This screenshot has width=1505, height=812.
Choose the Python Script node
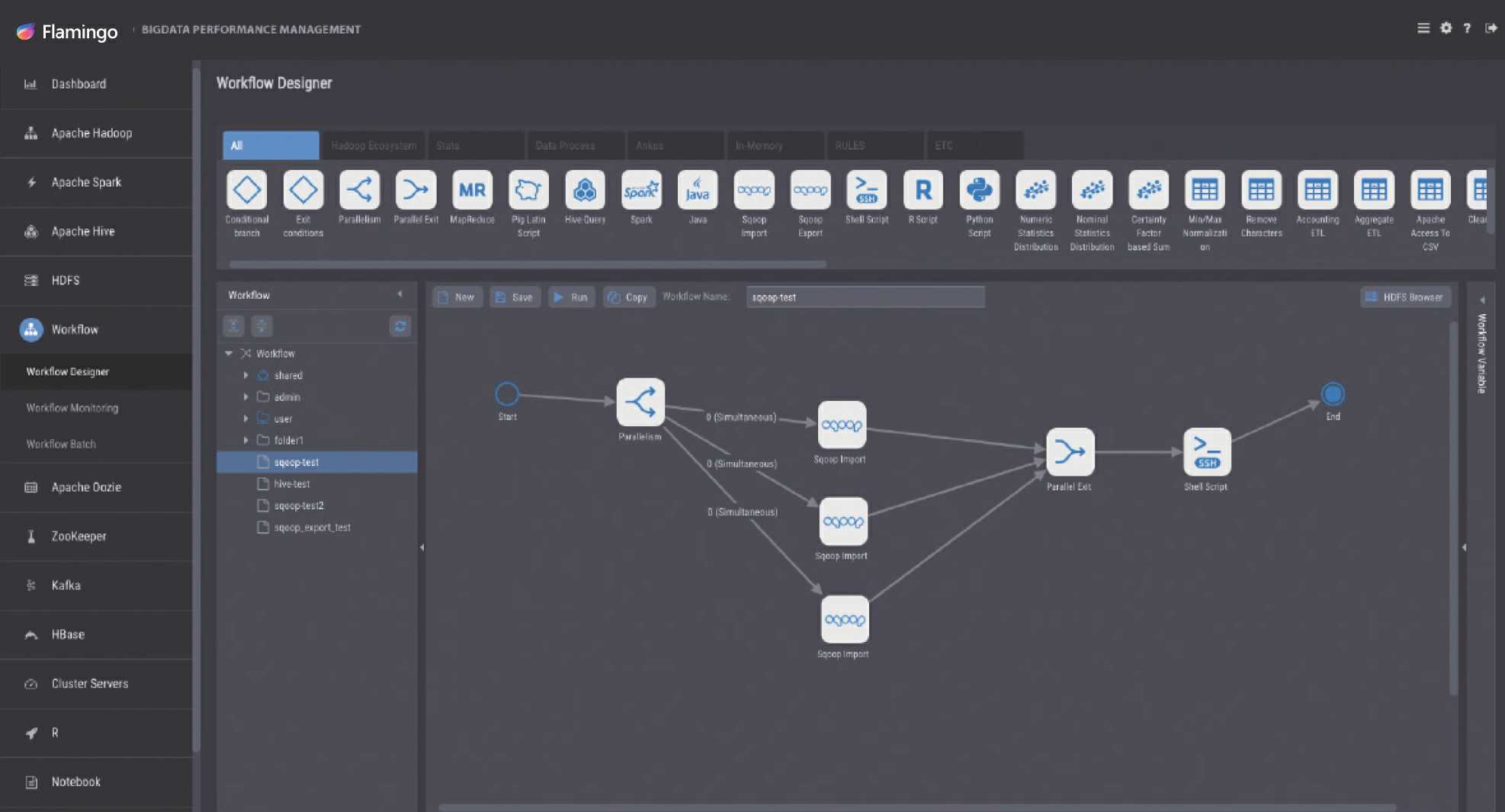979,191
